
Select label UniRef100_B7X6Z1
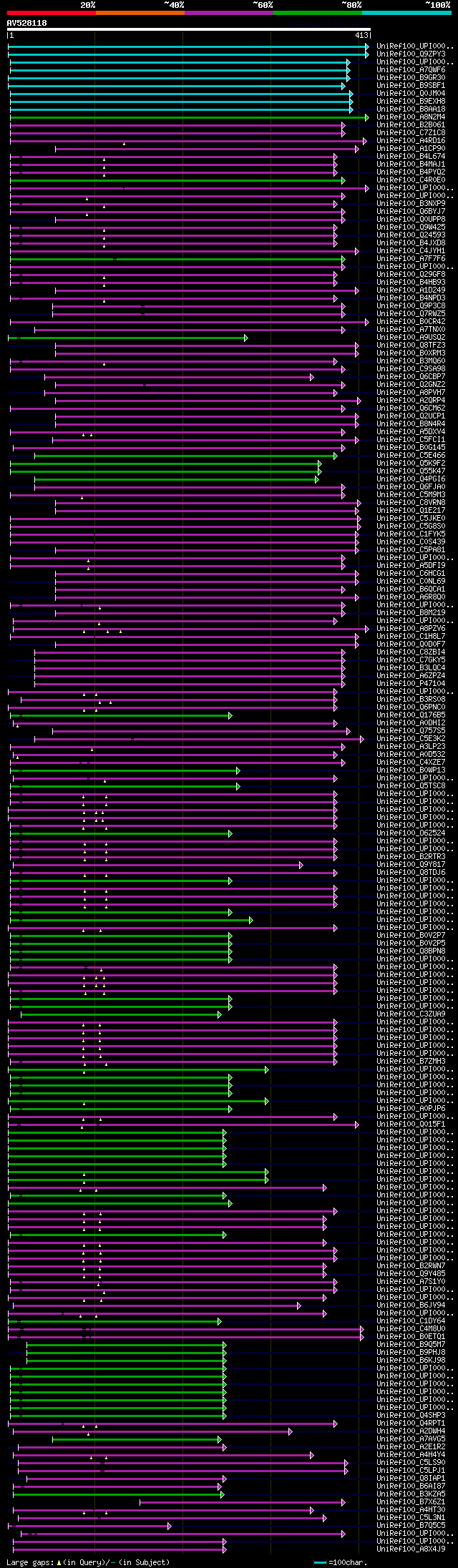click(411, 1501)
